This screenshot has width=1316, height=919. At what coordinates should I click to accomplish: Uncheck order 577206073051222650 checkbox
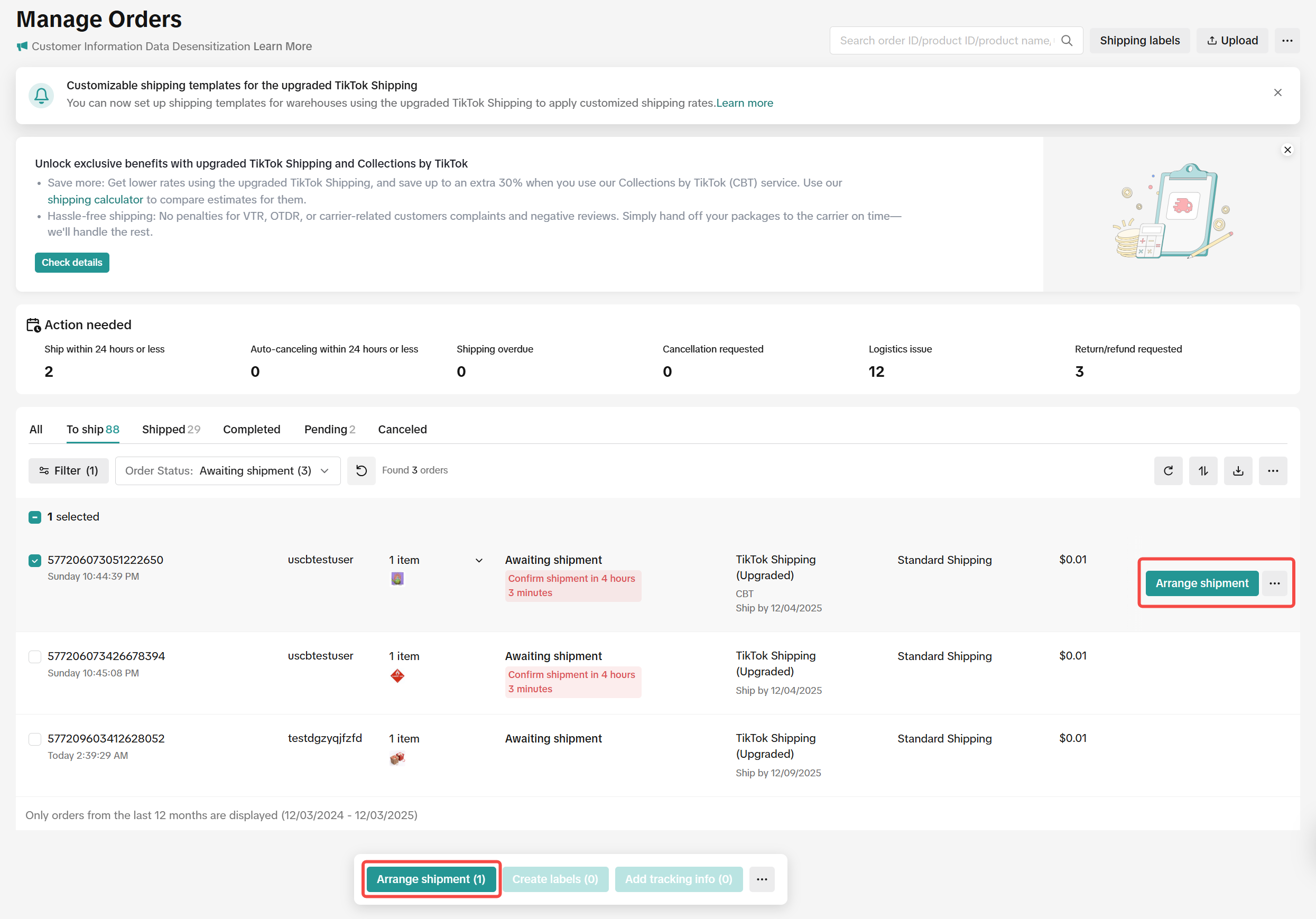coord(35,560)
